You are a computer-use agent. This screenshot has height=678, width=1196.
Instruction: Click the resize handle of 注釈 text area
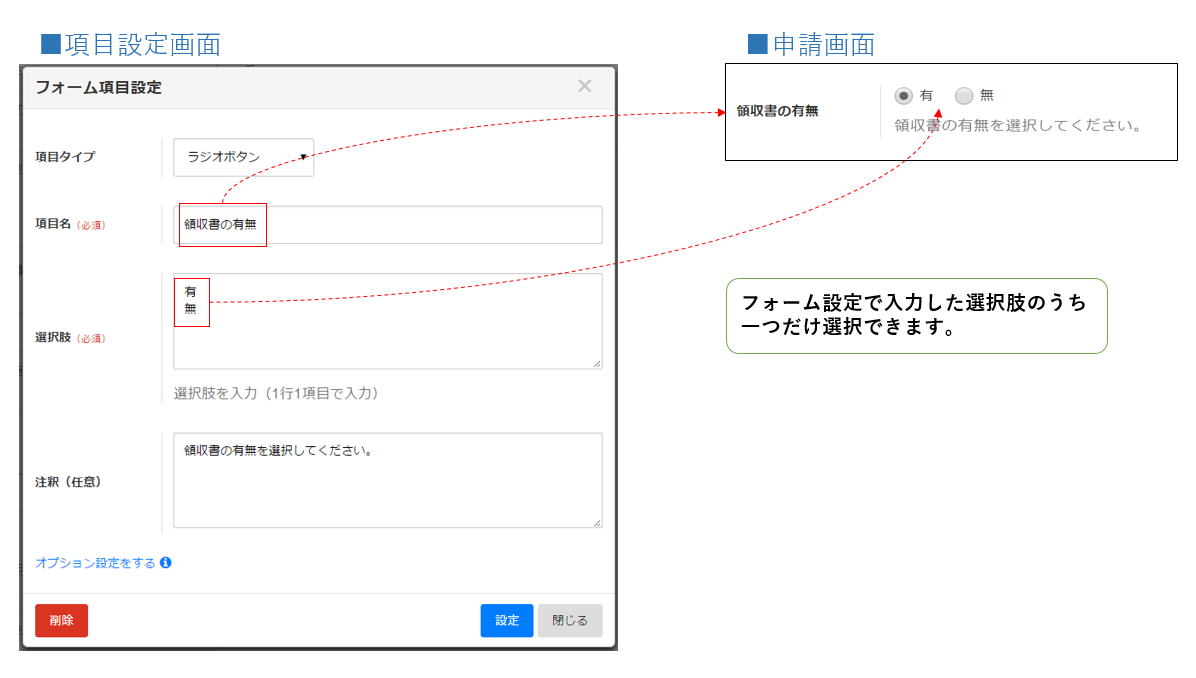click(x=597, y=522)
